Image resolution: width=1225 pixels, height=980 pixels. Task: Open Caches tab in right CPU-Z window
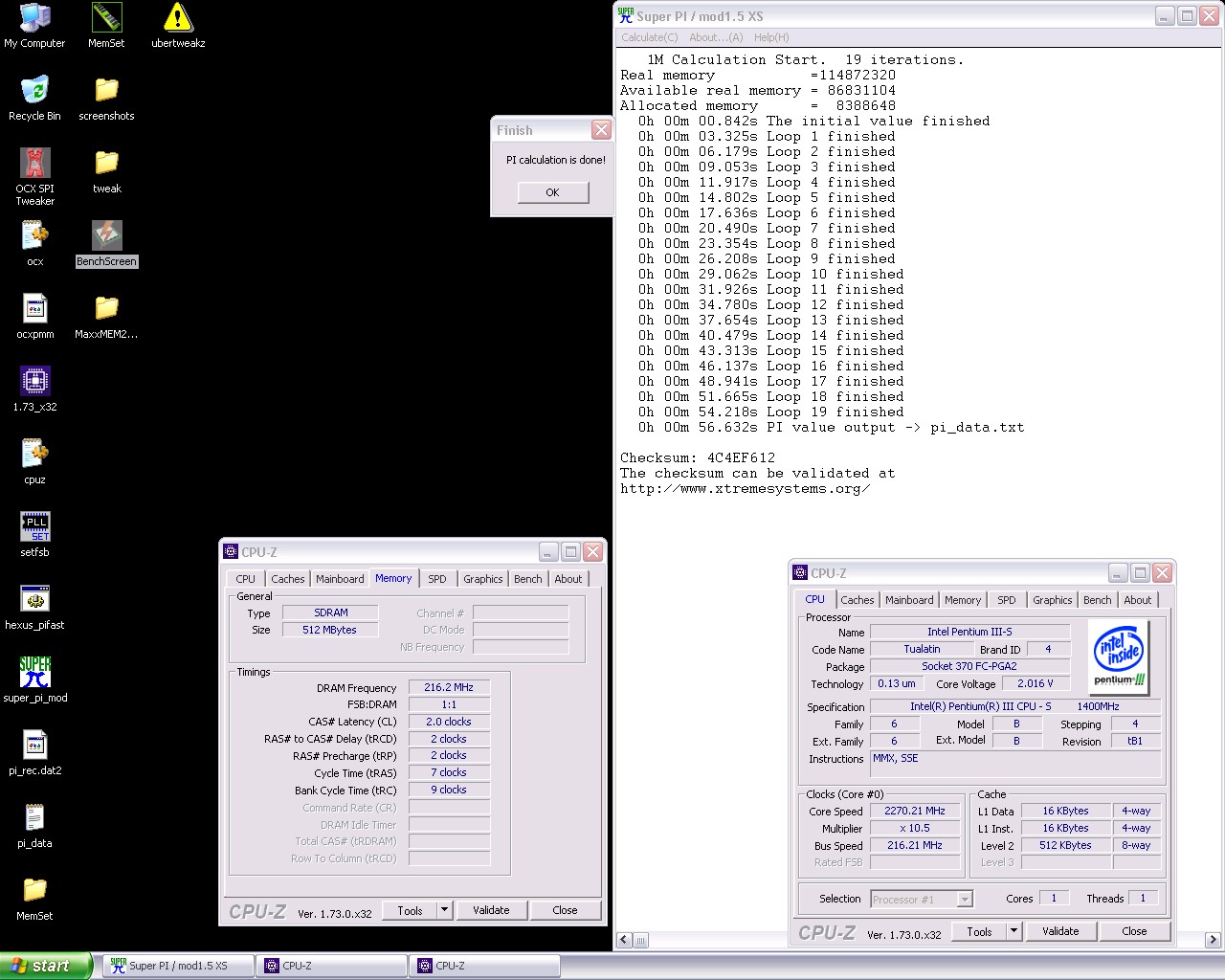pyautogui.click(x=857, y=600)
